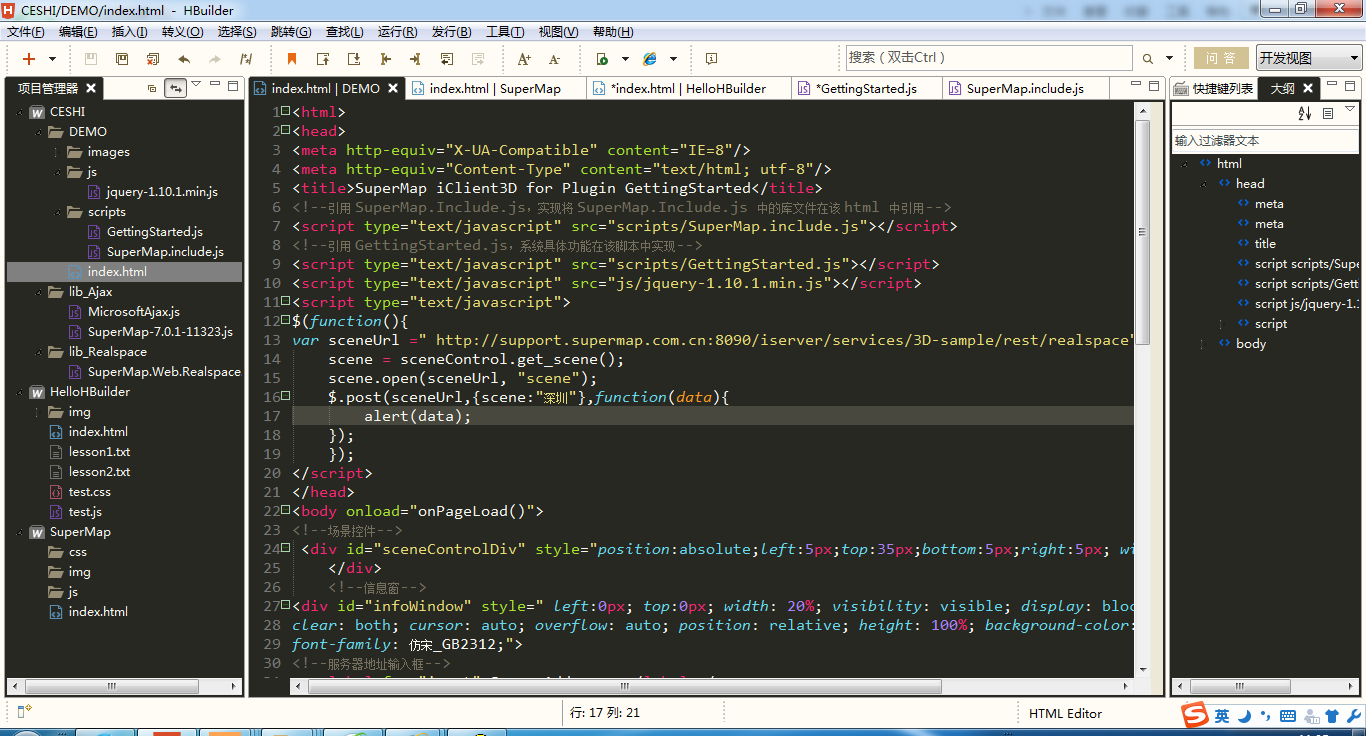This screenshot has height=736, width=1366.
Task: Click the Increase font size icon
Action: pos(524,59)
